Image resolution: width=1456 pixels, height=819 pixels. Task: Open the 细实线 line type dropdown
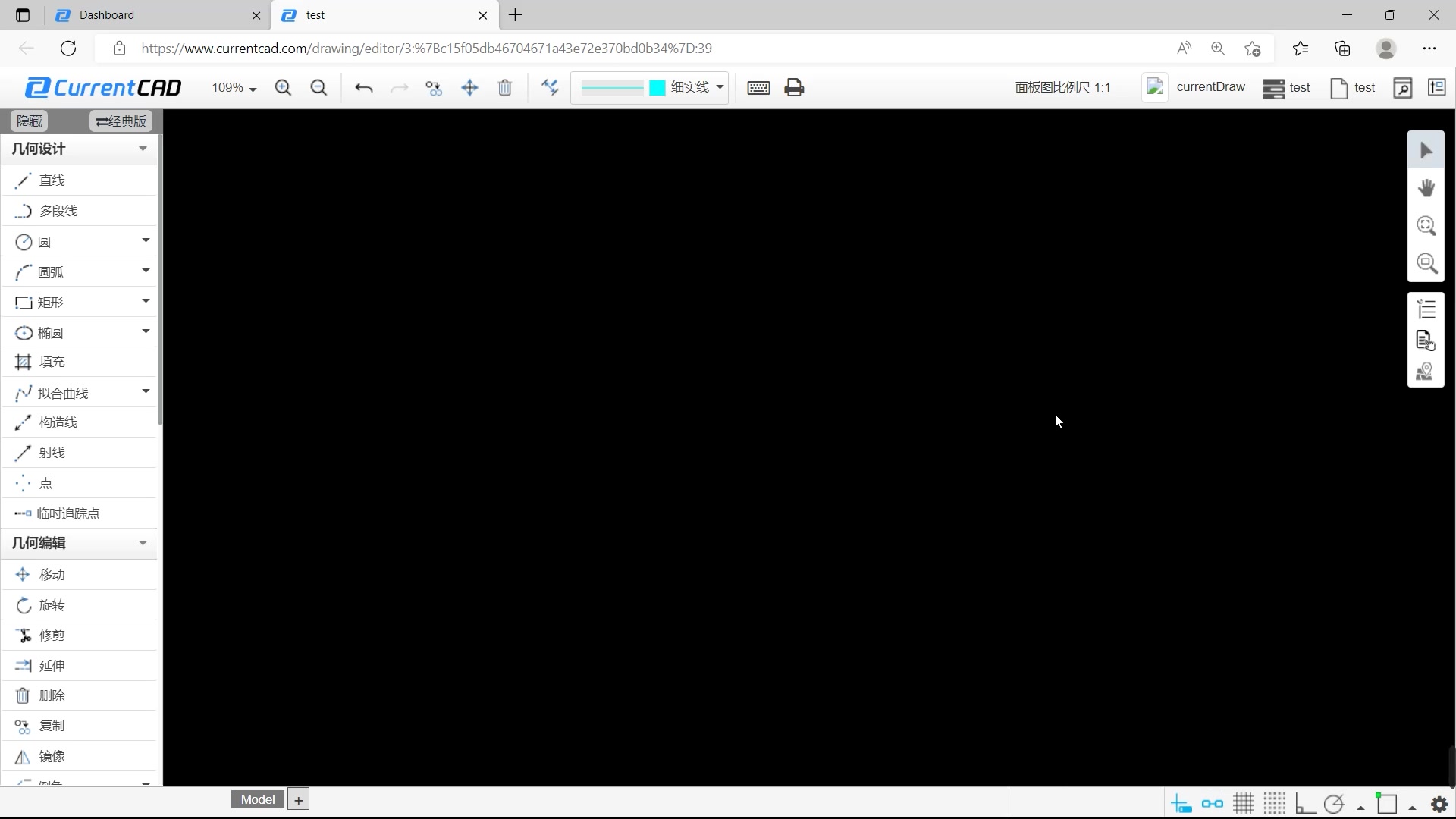coord(720,87)
